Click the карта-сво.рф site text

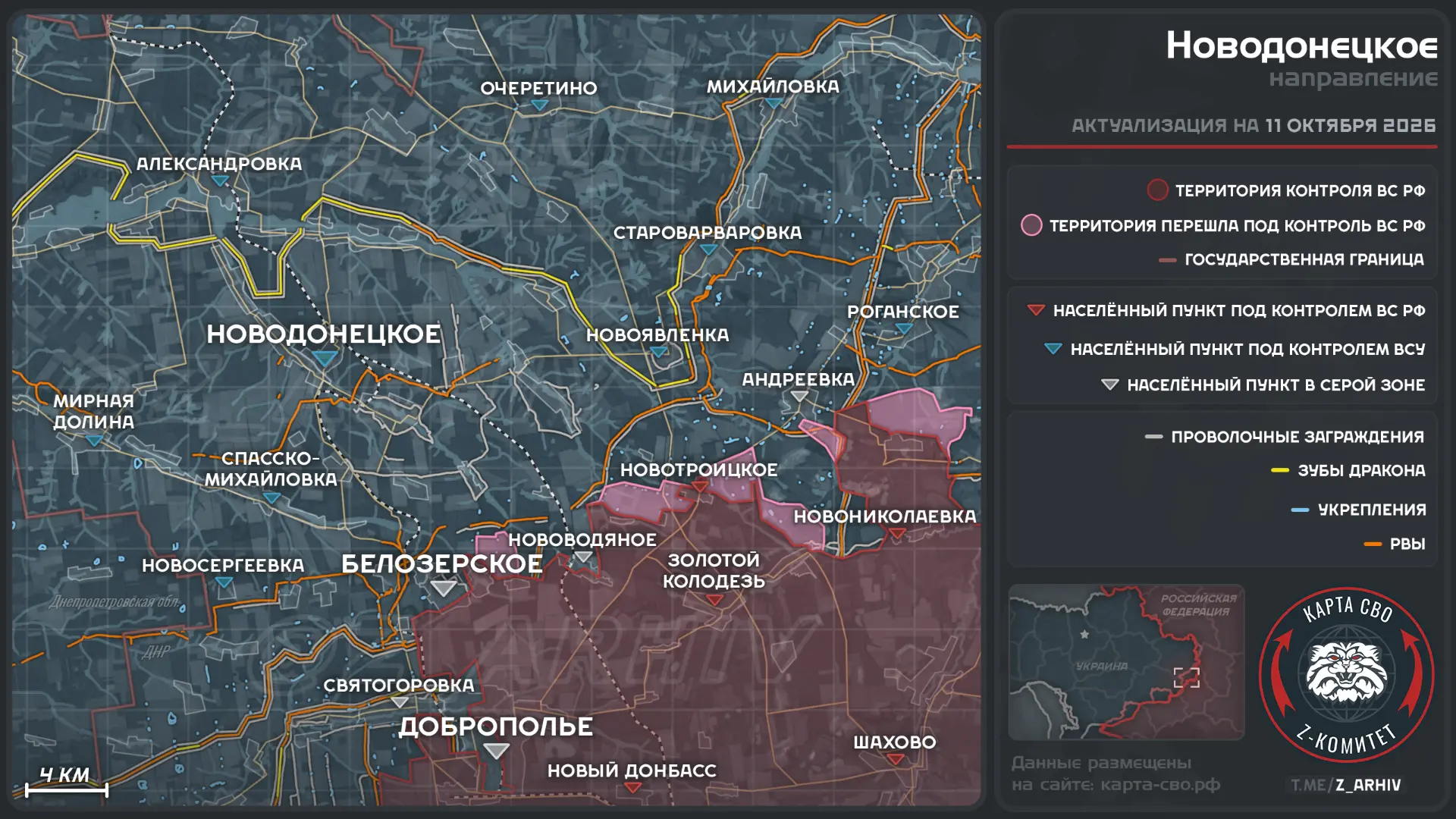click(1160, 785)
